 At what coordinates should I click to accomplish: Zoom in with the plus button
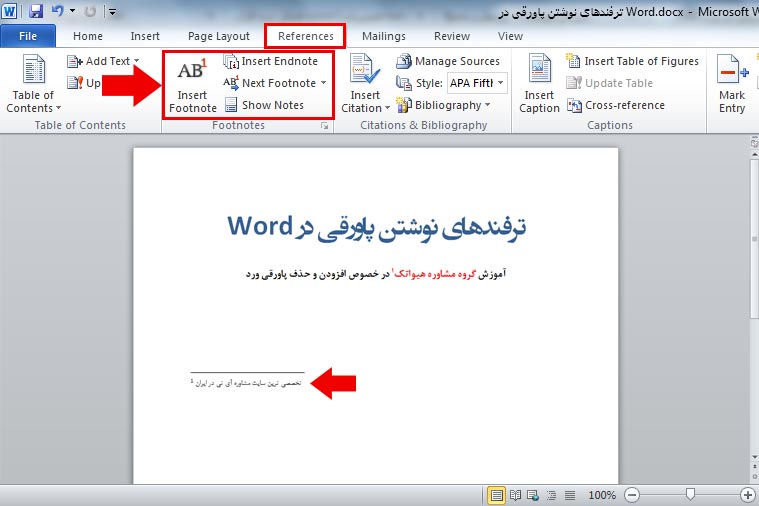(747, 495)
